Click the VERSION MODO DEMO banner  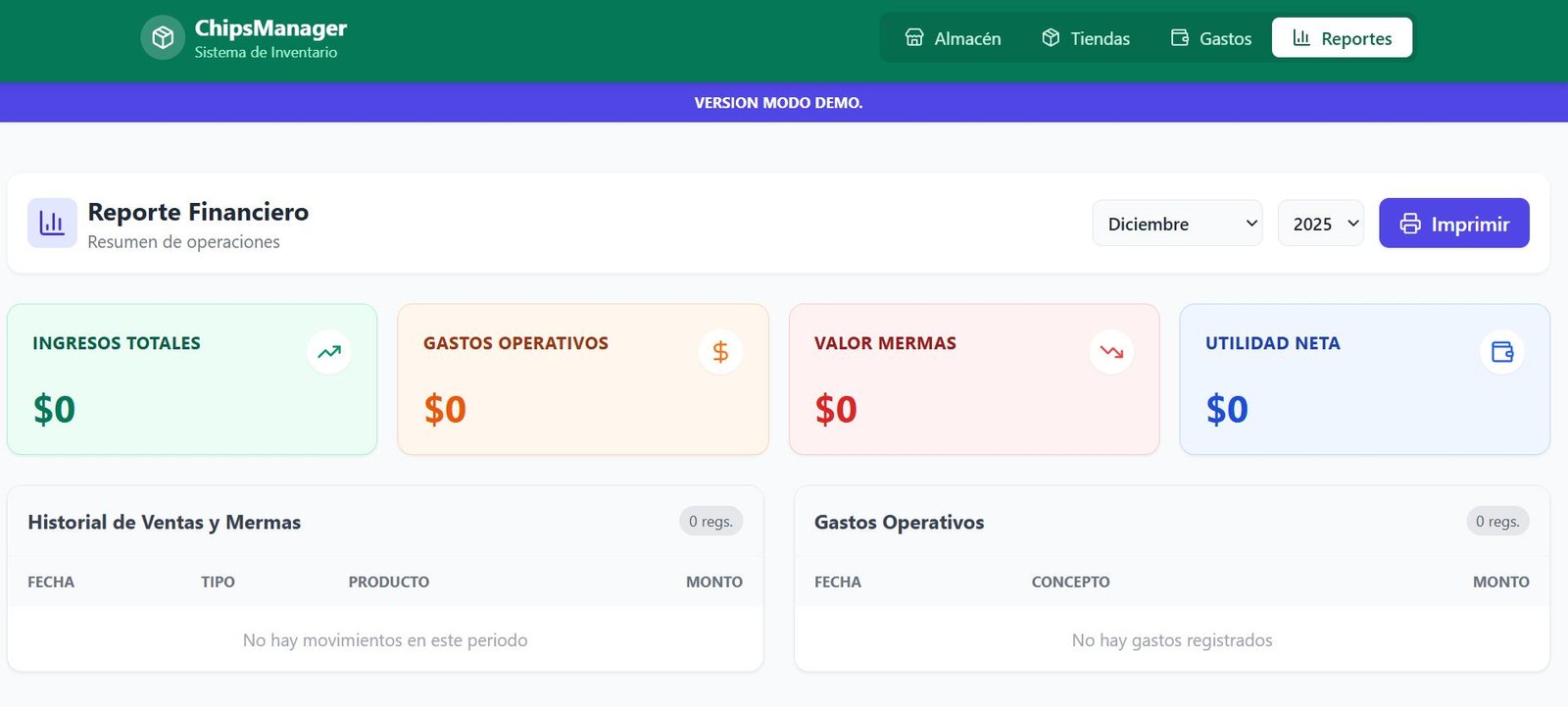point(778,103)
